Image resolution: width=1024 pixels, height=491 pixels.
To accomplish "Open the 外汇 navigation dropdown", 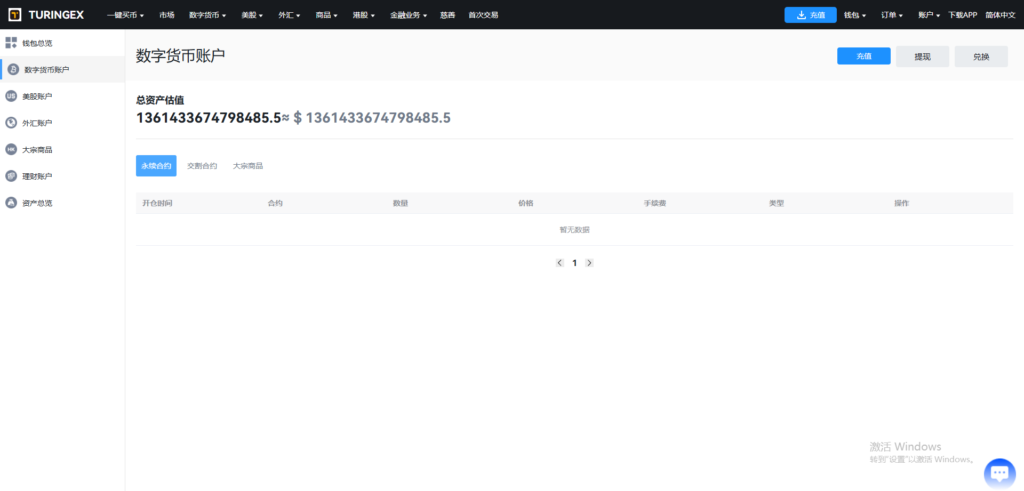I will tap(289, 15).
